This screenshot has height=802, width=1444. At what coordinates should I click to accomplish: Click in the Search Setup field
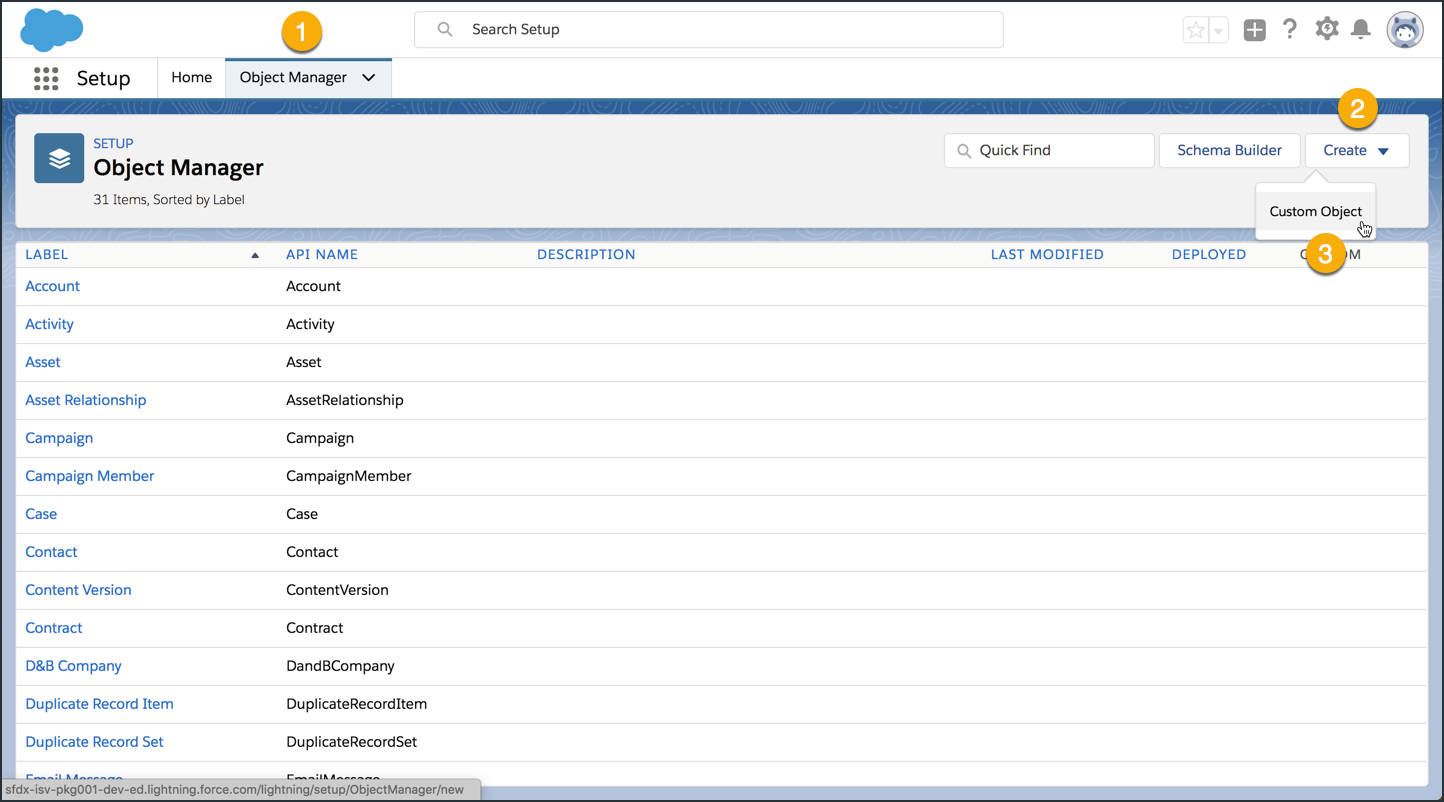coord(708,30)
